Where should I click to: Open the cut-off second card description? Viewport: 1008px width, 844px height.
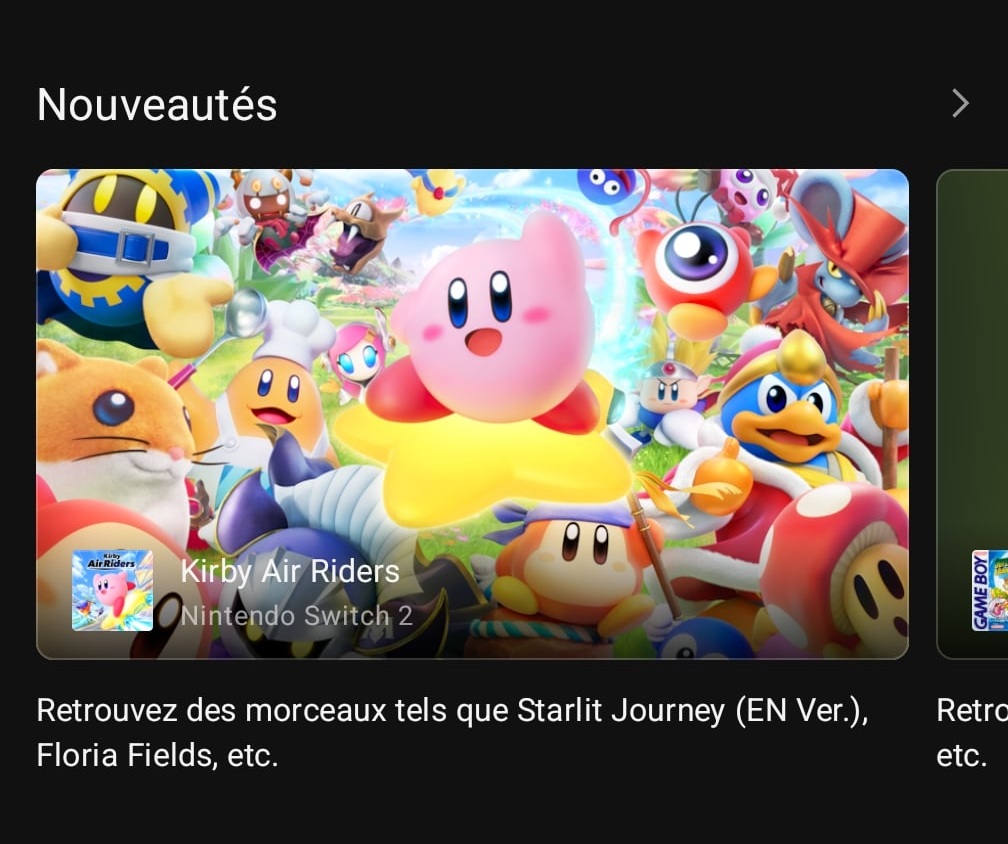(972, 732)
